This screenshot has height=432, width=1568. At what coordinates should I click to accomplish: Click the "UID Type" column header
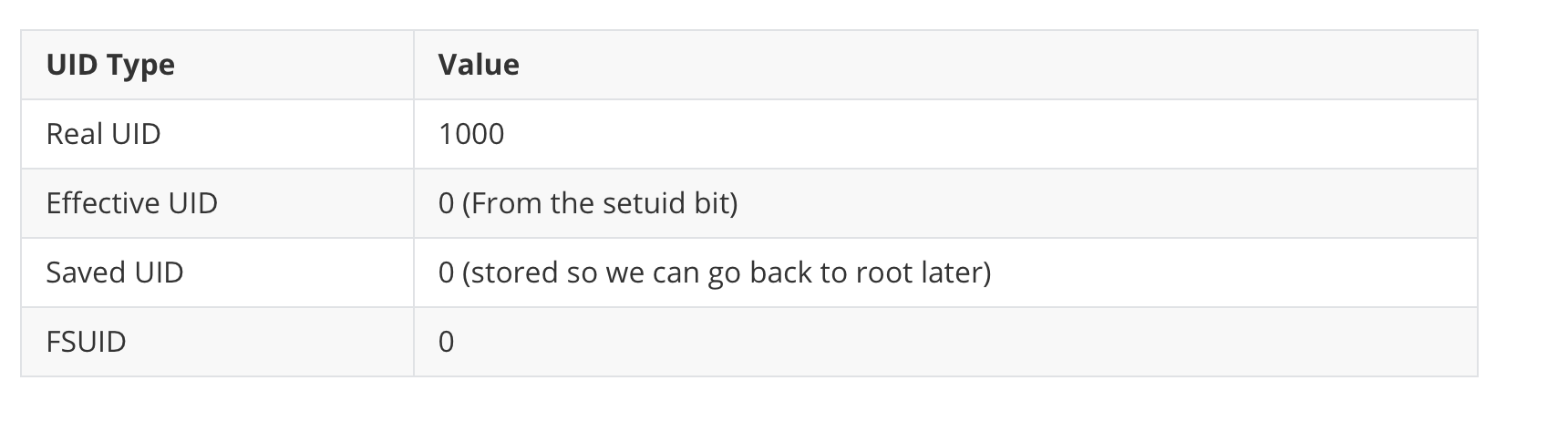click(x=110, y=65)
